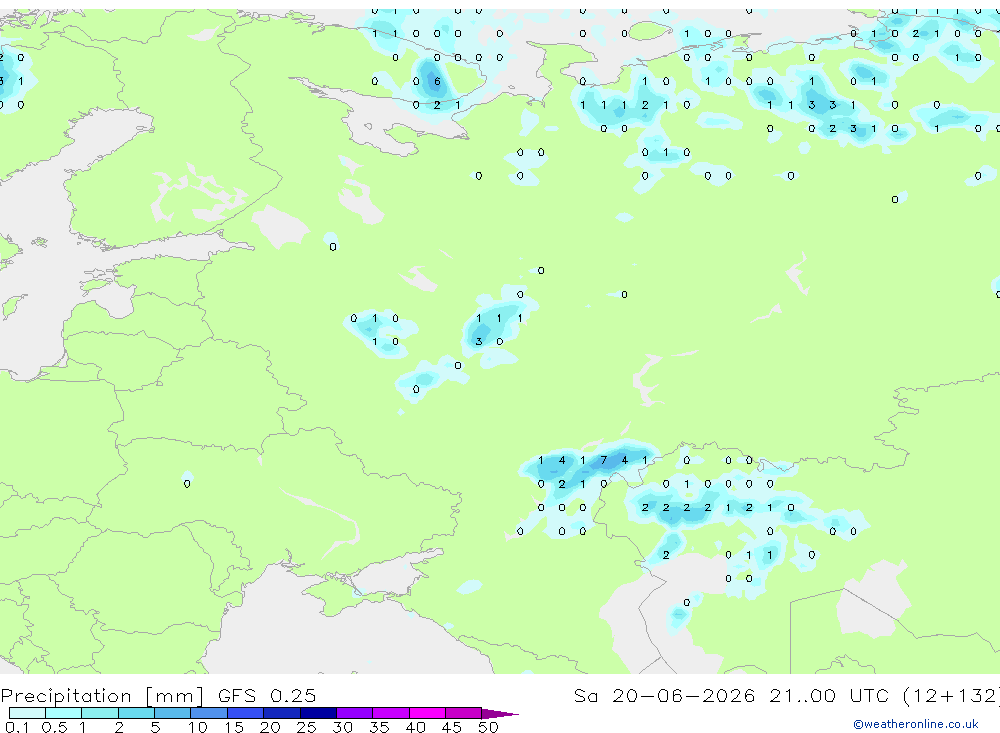The width and height of the screenshot is (1000, 733).
Task: Select the 30–35 mm violet legend swatch
Action: coord(355,713)
